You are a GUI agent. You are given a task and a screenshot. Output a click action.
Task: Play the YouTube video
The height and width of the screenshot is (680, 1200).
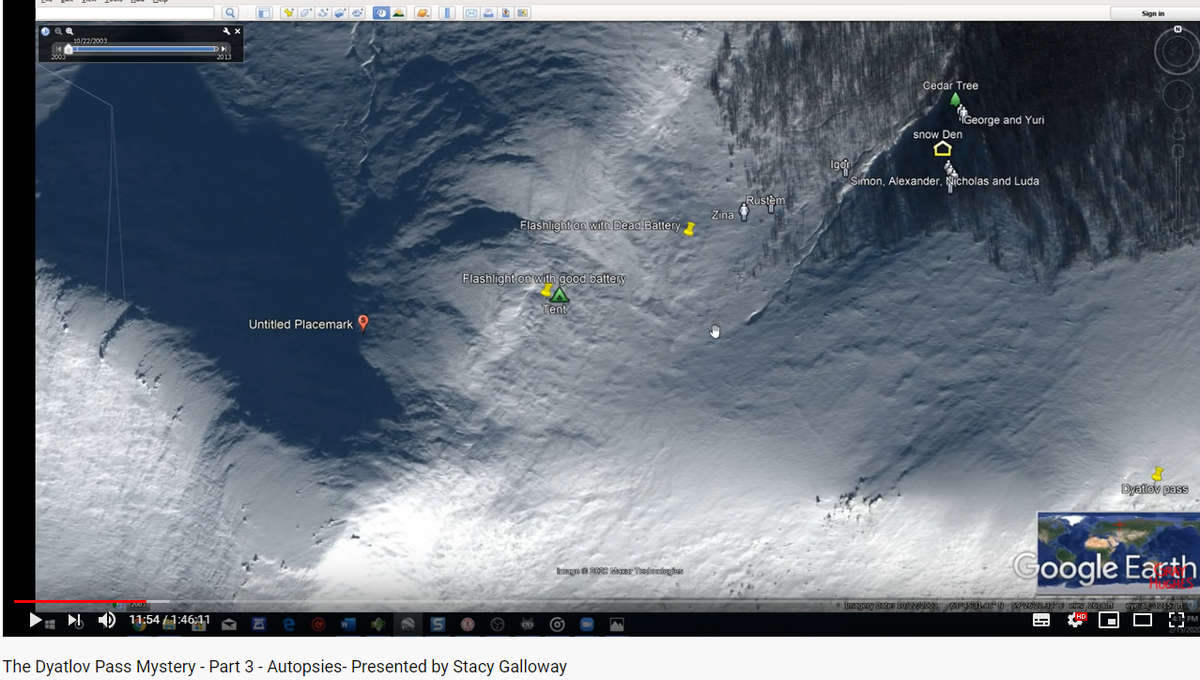click(x=35, y=620)
